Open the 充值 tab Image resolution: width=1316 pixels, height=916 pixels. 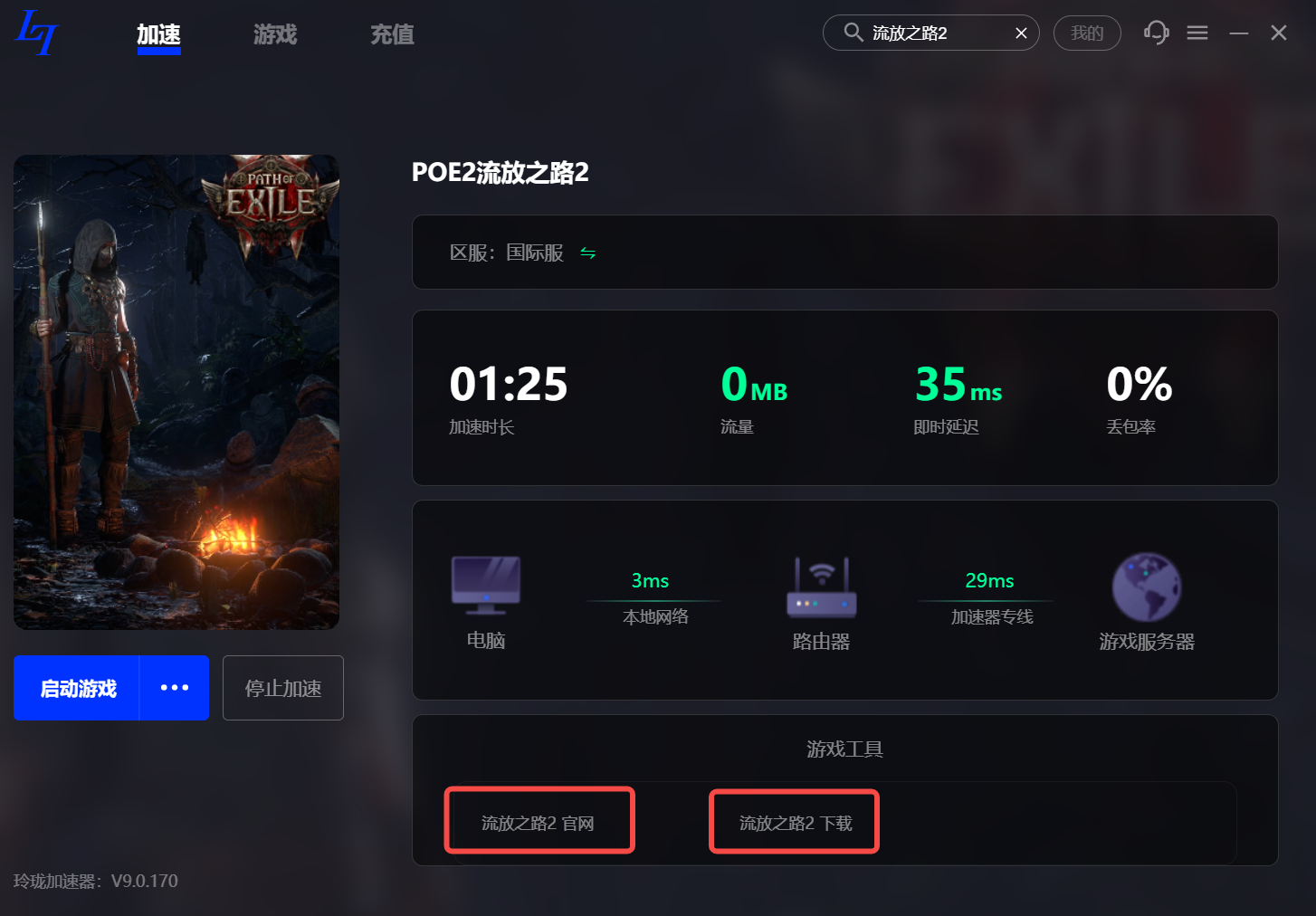tap(392, 34)
